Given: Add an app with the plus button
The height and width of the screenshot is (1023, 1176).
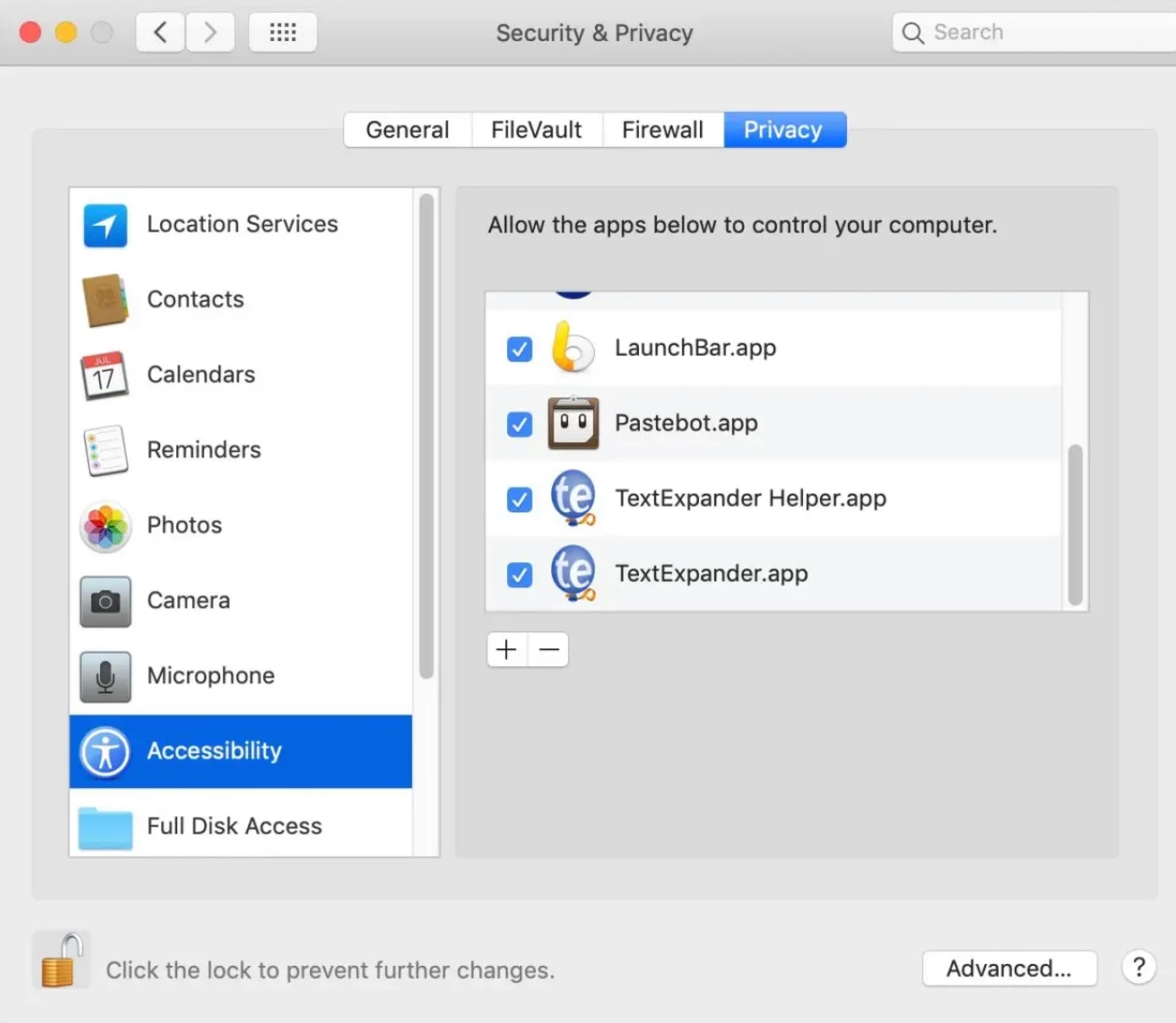Looking at the screenshot, I should click(x=507, y=649).
